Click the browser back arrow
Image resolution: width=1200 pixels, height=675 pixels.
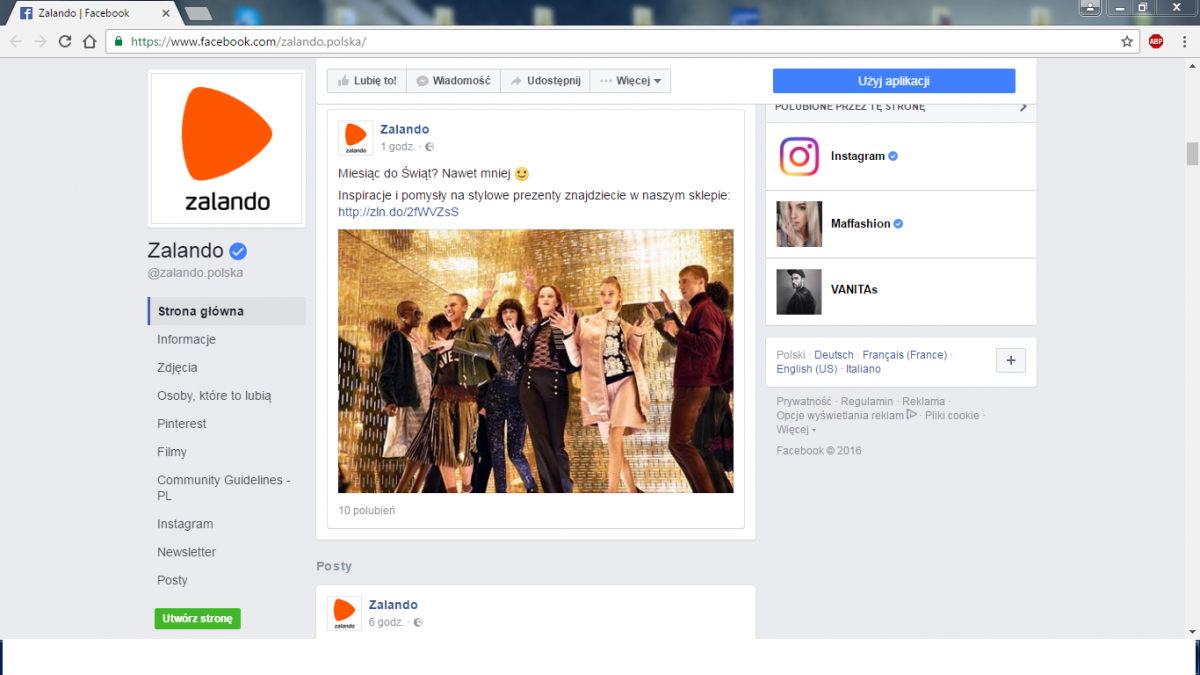[15, 41]
